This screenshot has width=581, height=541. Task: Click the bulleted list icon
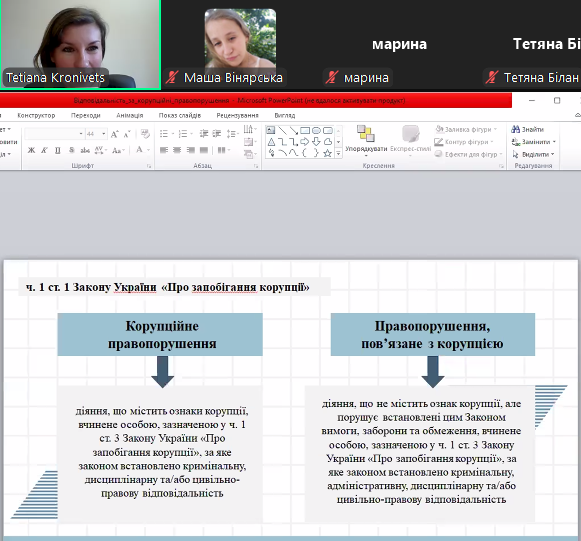[164, 134]
